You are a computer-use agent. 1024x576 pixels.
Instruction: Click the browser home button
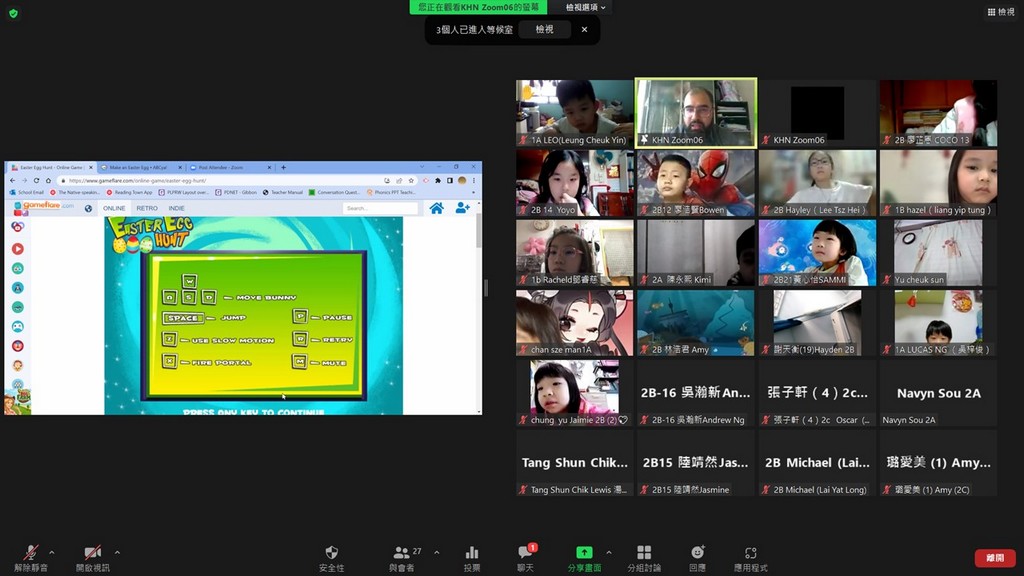(x=48, y=180)
